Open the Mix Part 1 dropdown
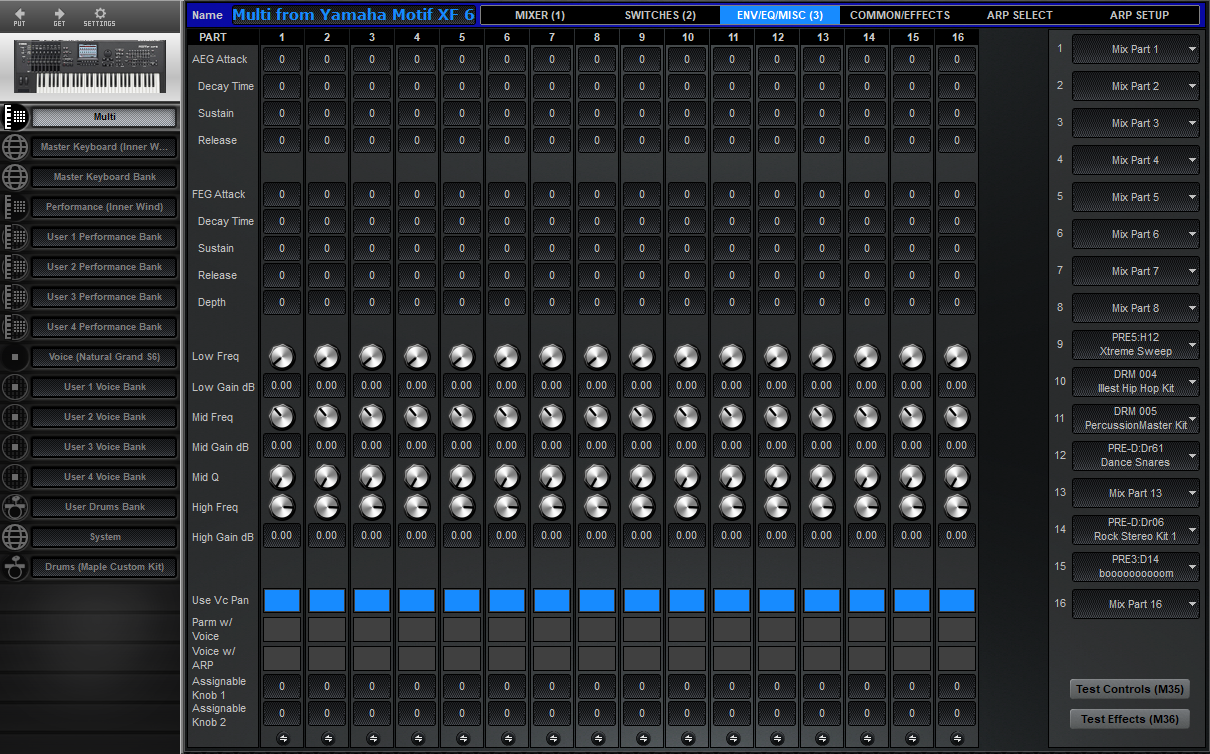1210x754 pixels. (1135, 48)
